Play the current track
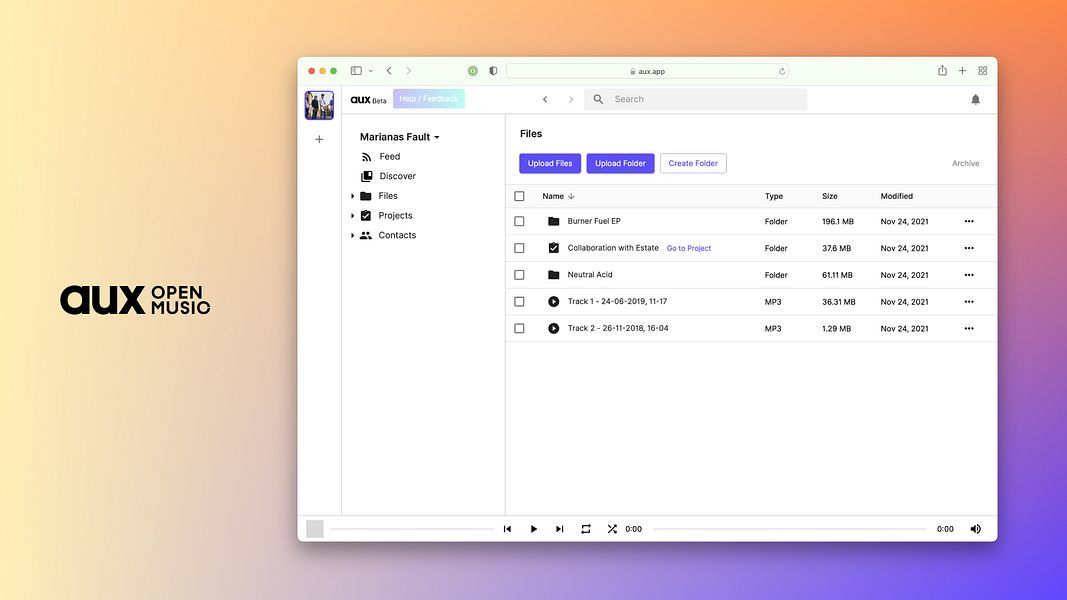The height and width of the screenshot is (600, 1067). click(534, 529)
